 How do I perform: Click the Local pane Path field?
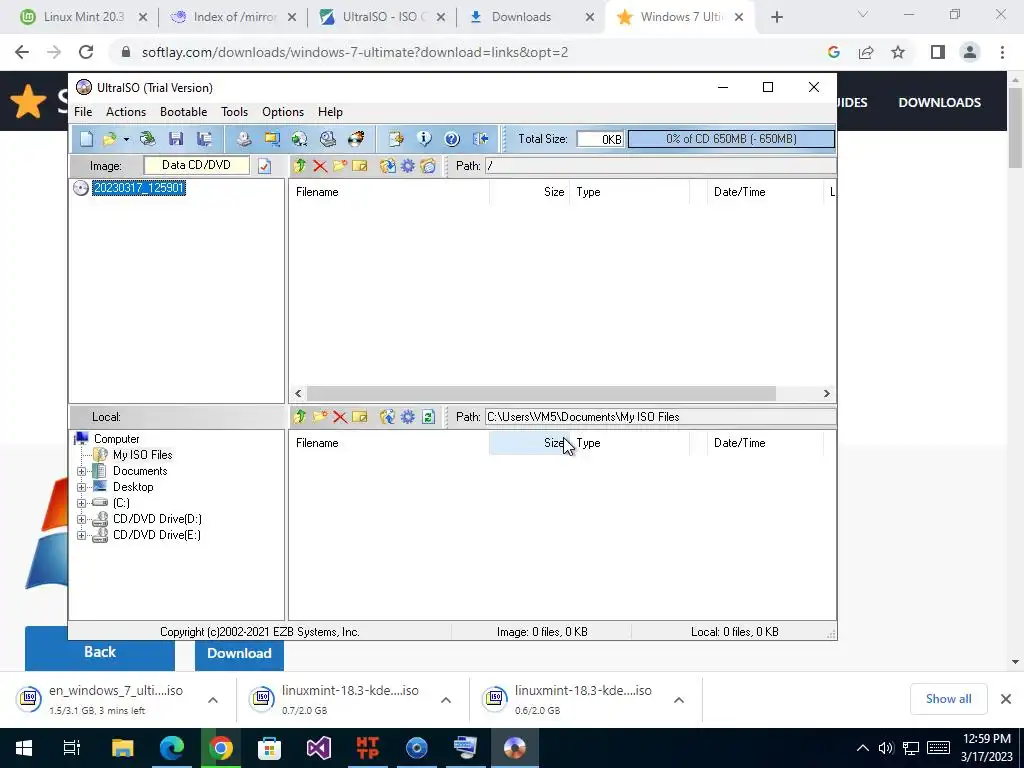click(x=660, y=417)
